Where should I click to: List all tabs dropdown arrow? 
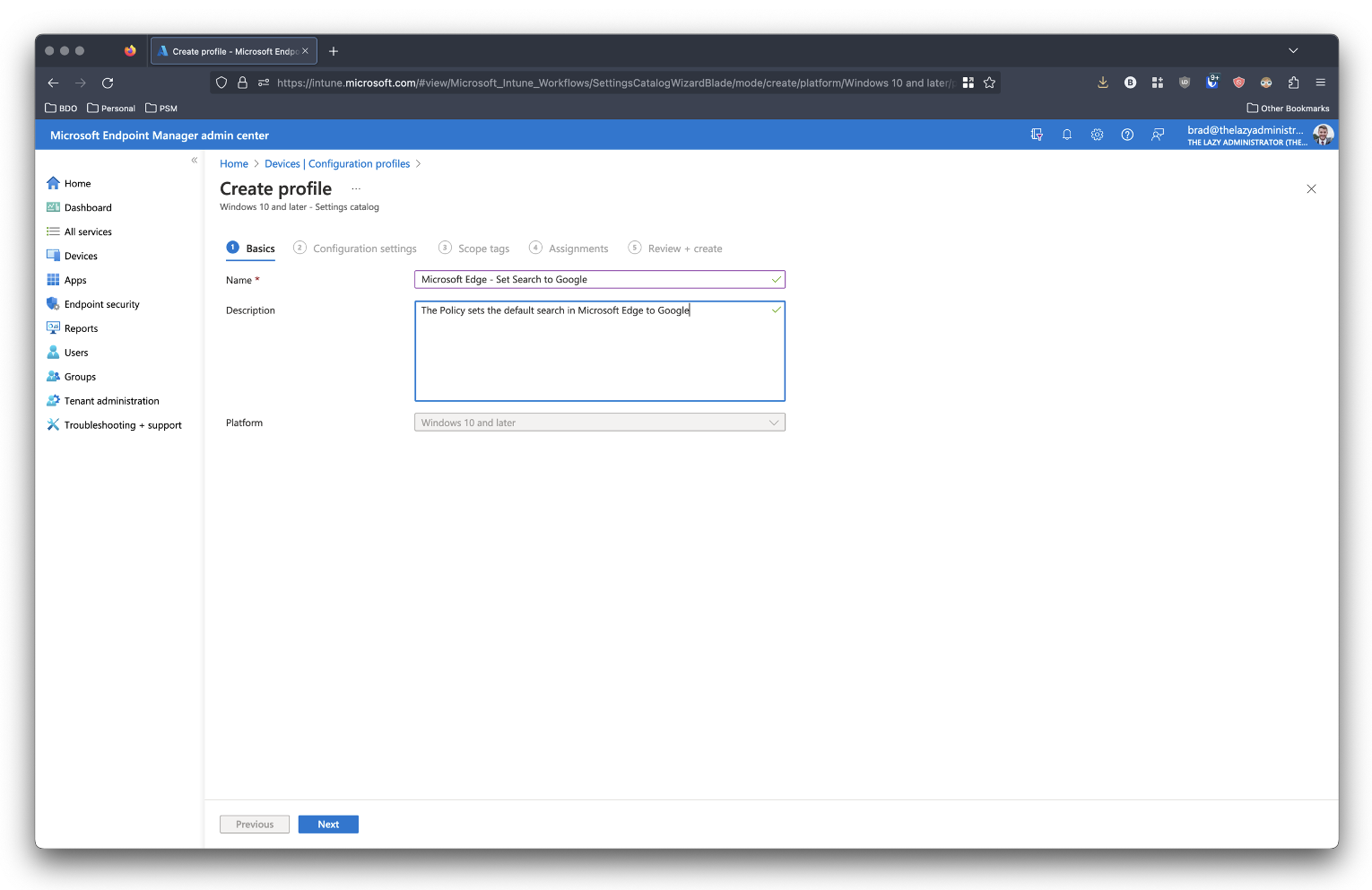[1293, 51]
